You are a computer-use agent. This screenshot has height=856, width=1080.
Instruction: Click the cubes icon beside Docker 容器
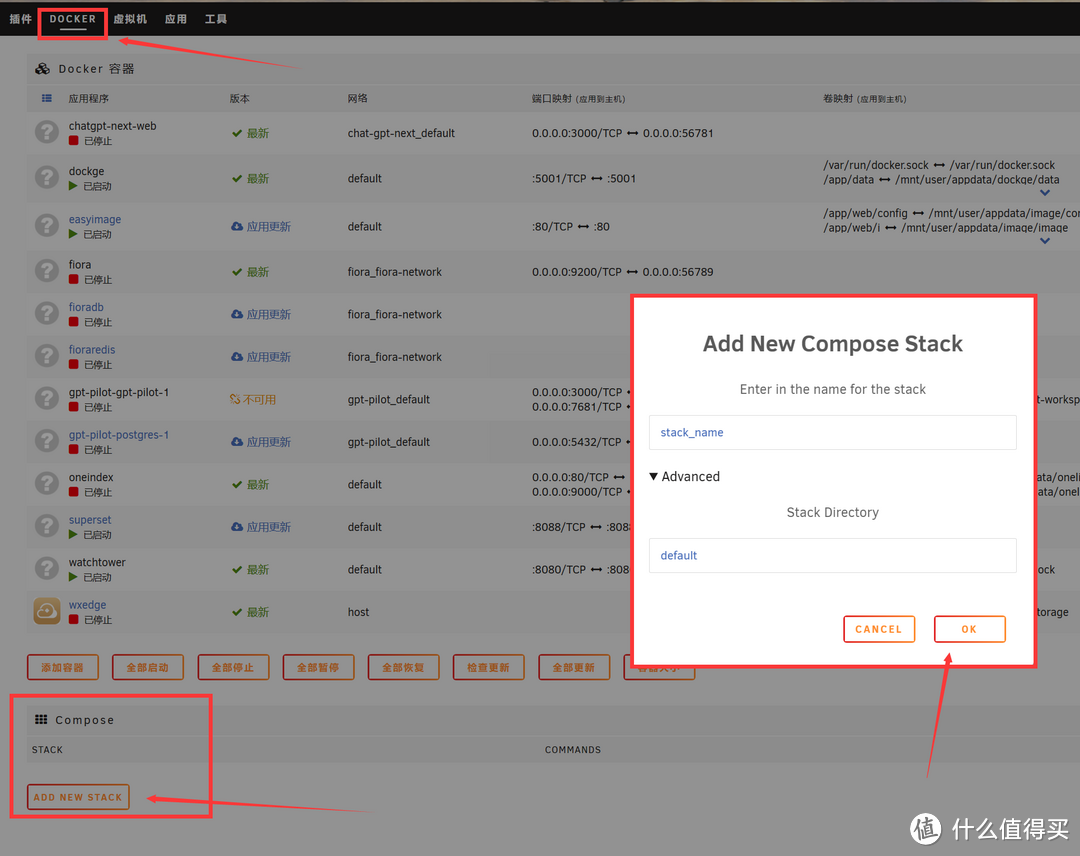[x=42, y=69]
